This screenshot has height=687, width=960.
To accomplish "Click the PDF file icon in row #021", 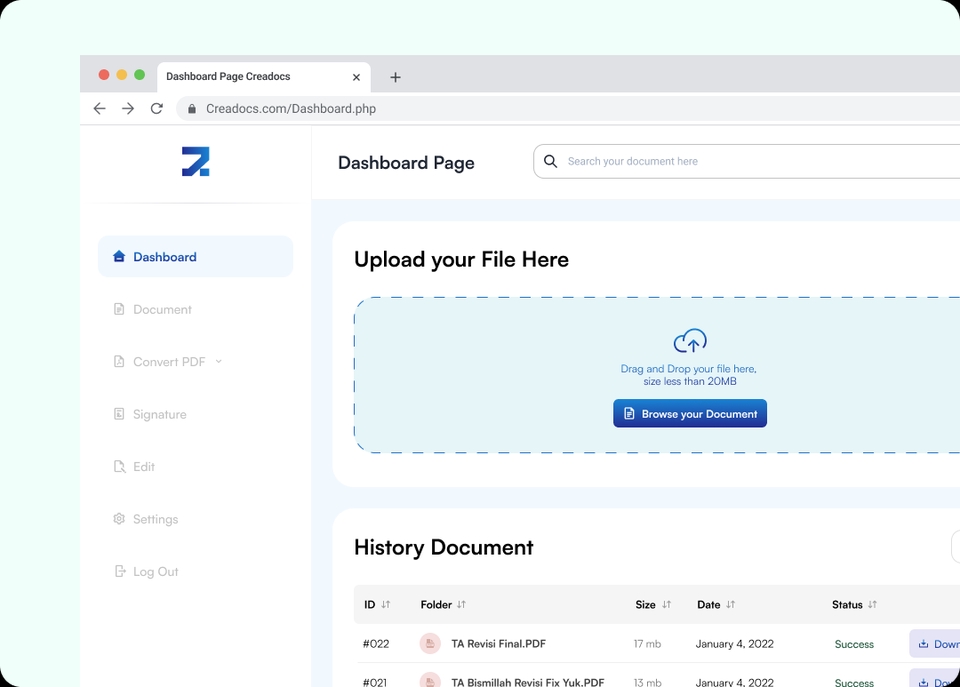I will (x=430, y=680).
